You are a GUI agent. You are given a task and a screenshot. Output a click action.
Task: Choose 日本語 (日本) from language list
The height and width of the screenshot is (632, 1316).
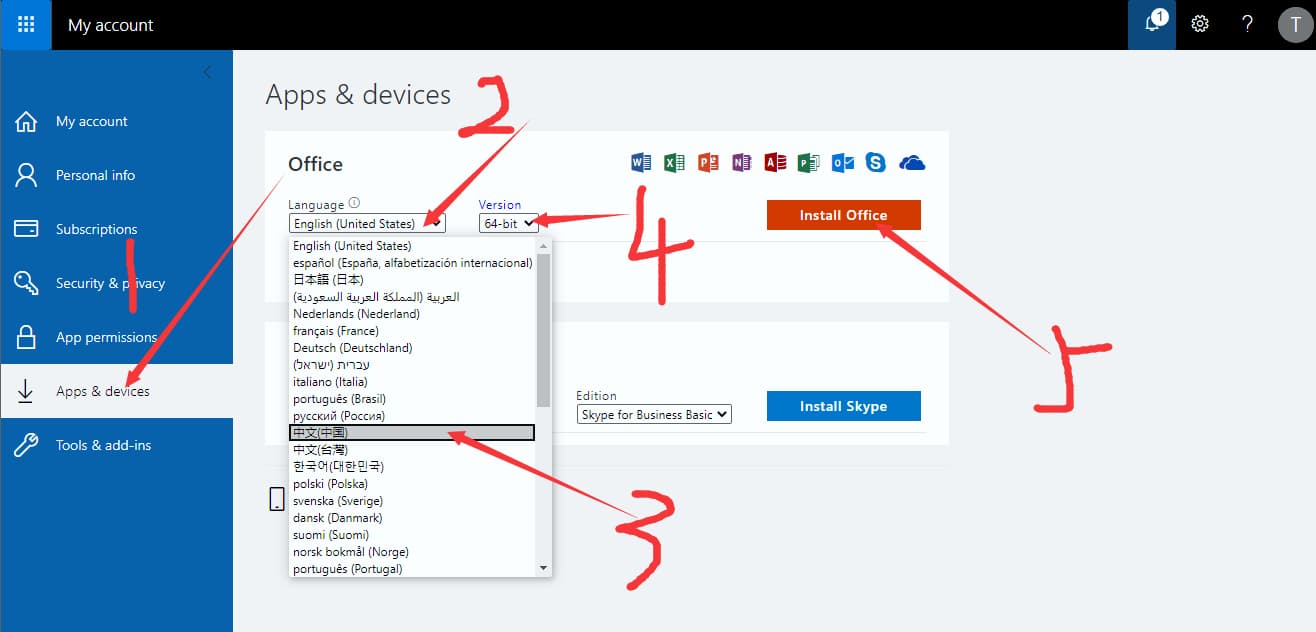(x=412, y=280)
